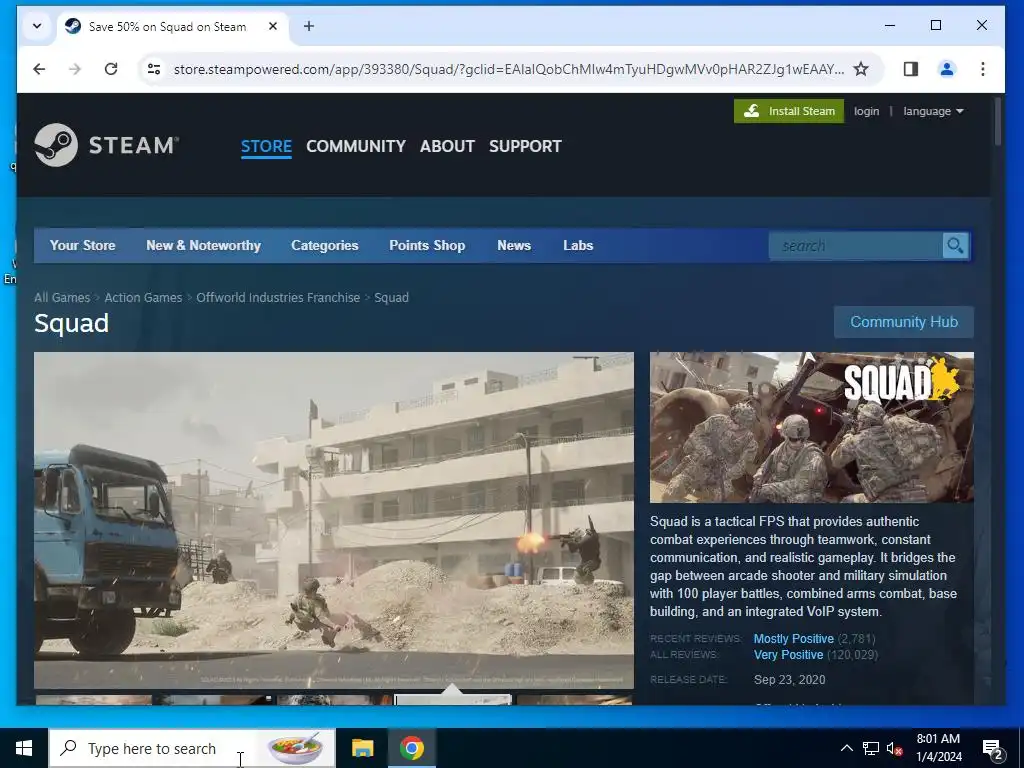Click the Squad breadcrumb link
Viewport: 1024px width, 768px height.
click(x=391, y=297)
